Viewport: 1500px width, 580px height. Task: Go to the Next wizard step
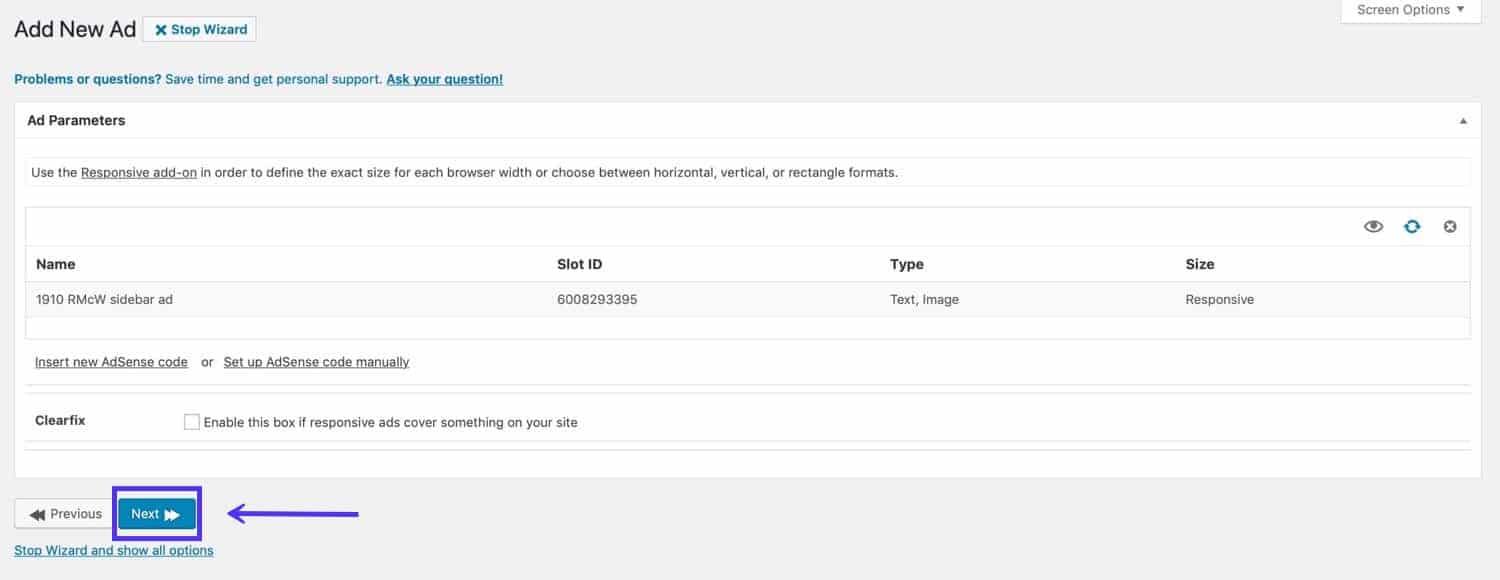[x=156, y=514]
